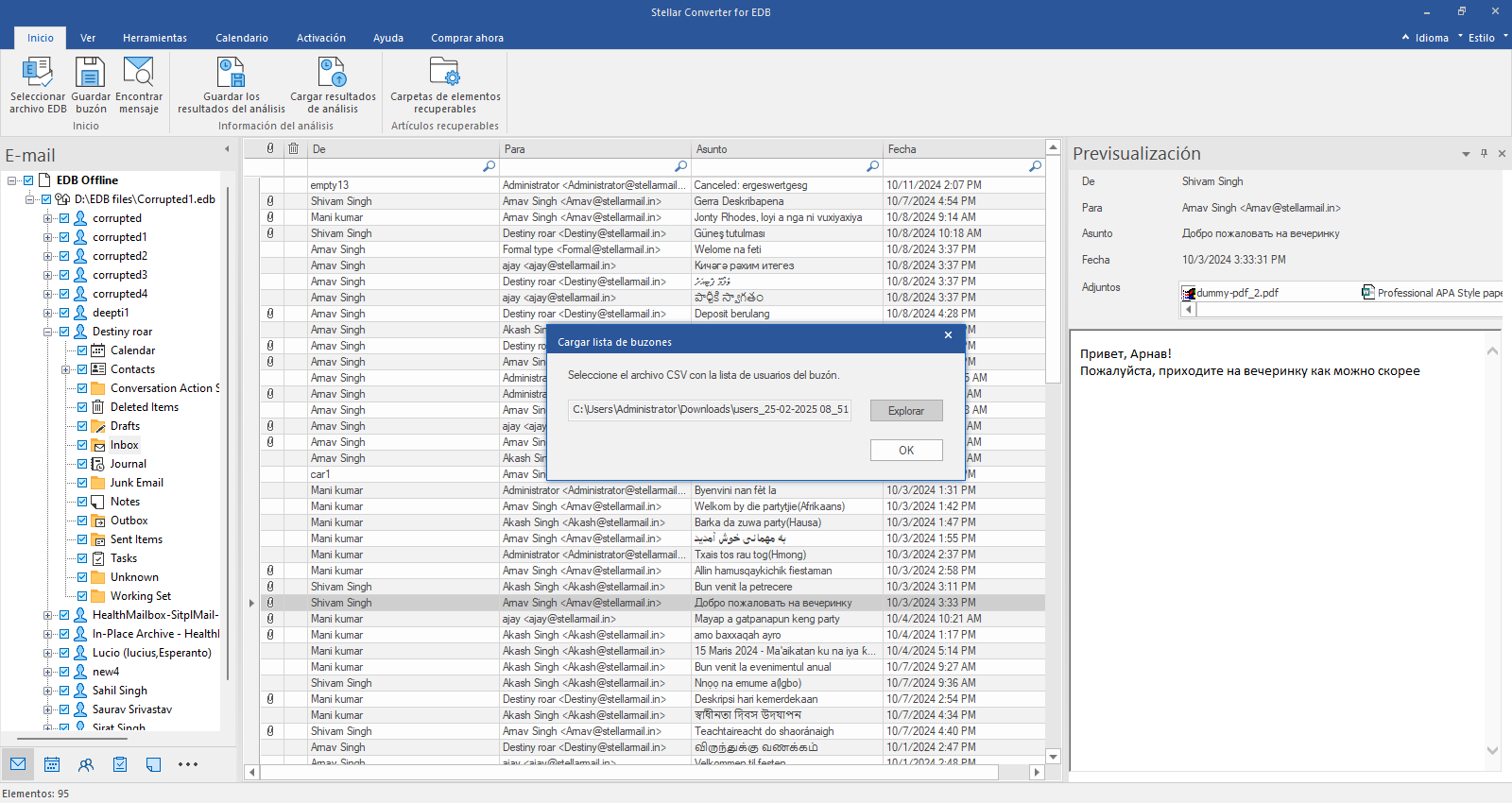Image resolution: width=1512 pixels, height=803 pixels.
Task: Switch to notes view icon at bottom
Action: click(x=154, y=764)
